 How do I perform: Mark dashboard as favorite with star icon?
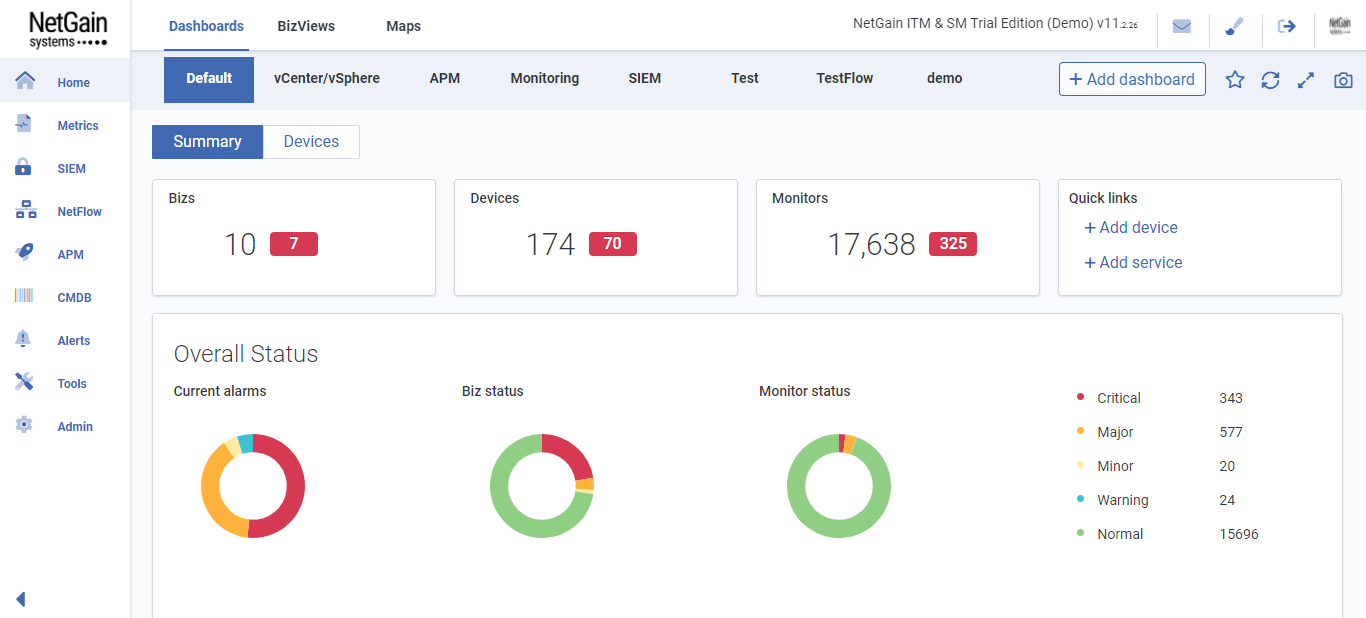(1235, 80)
